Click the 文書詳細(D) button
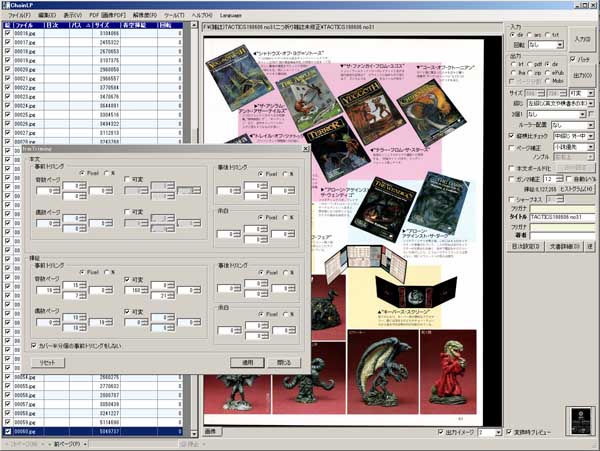 pyautogui.click(x=564, y=246)
